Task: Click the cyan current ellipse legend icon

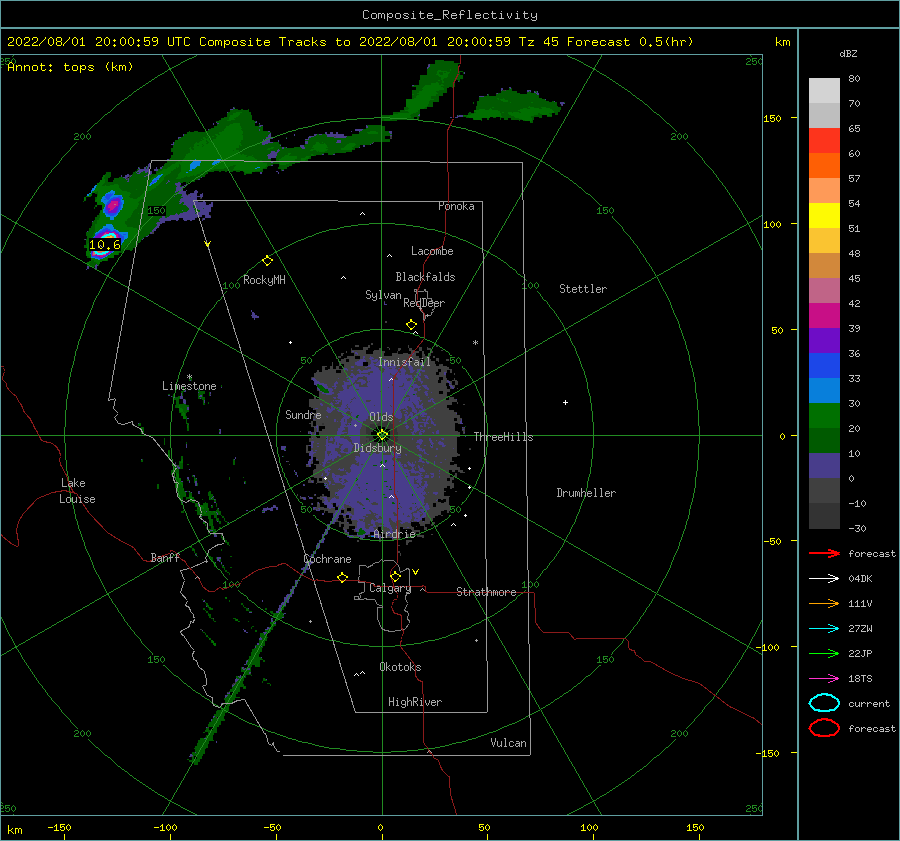Action: pos(824,703)
